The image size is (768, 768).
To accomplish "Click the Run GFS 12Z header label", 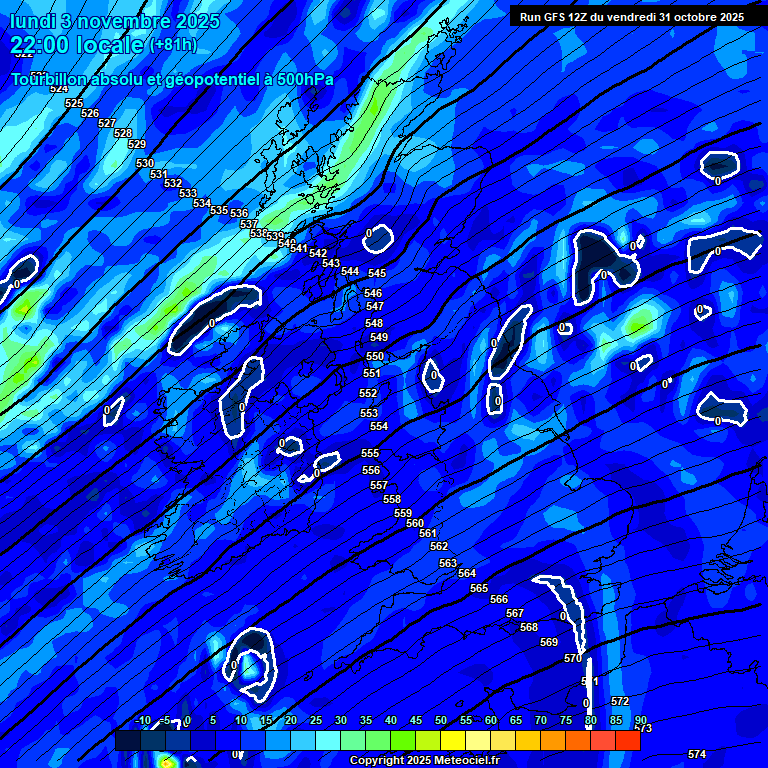I will [631, 17].
